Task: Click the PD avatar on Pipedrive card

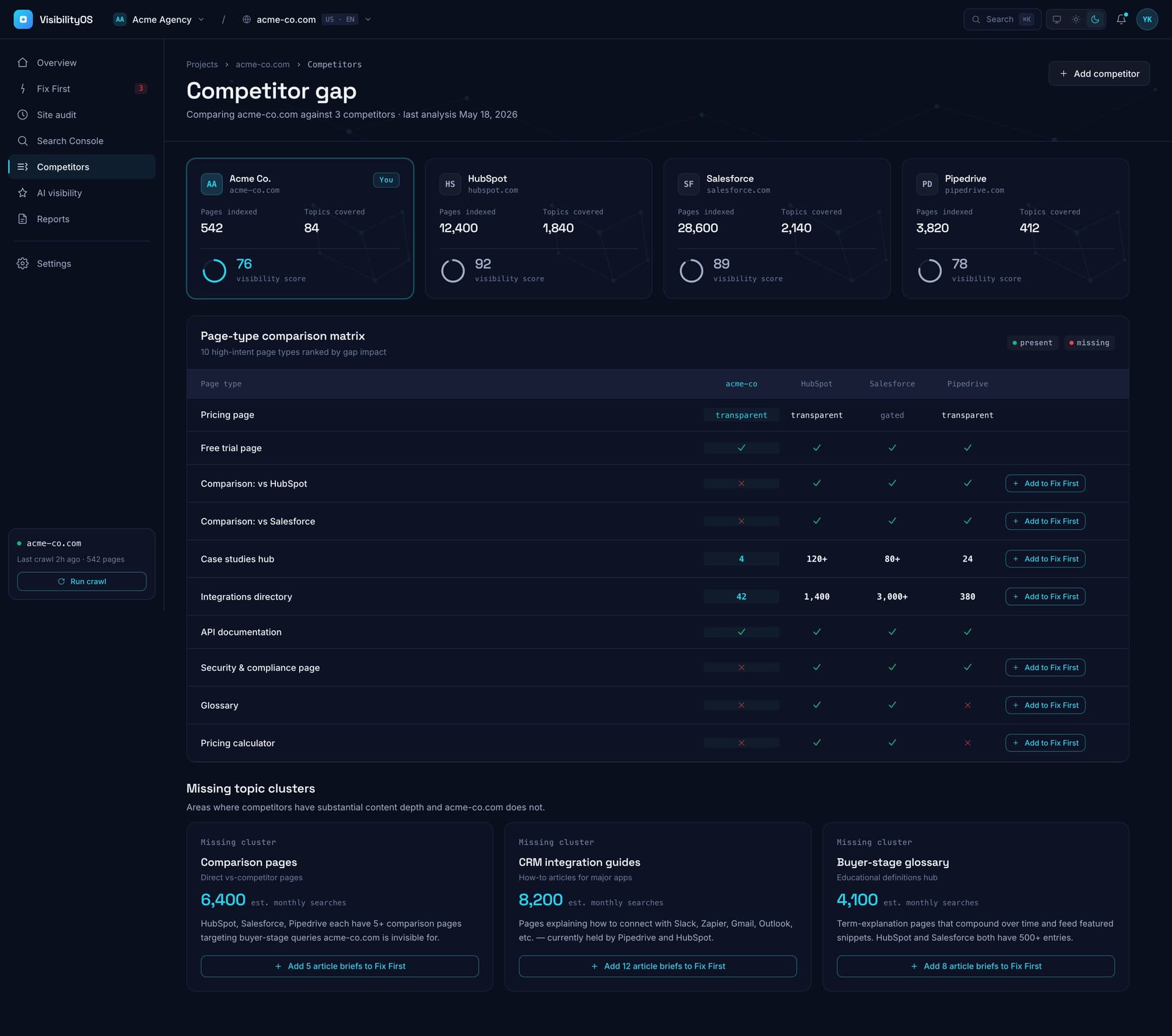Action: pyautogui.click(x=927, y=184)
